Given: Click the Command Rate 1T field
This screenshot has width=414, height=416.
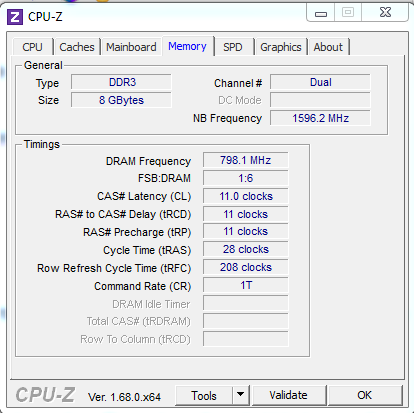Looking at the screenshot, I should [x=246, y=285].
